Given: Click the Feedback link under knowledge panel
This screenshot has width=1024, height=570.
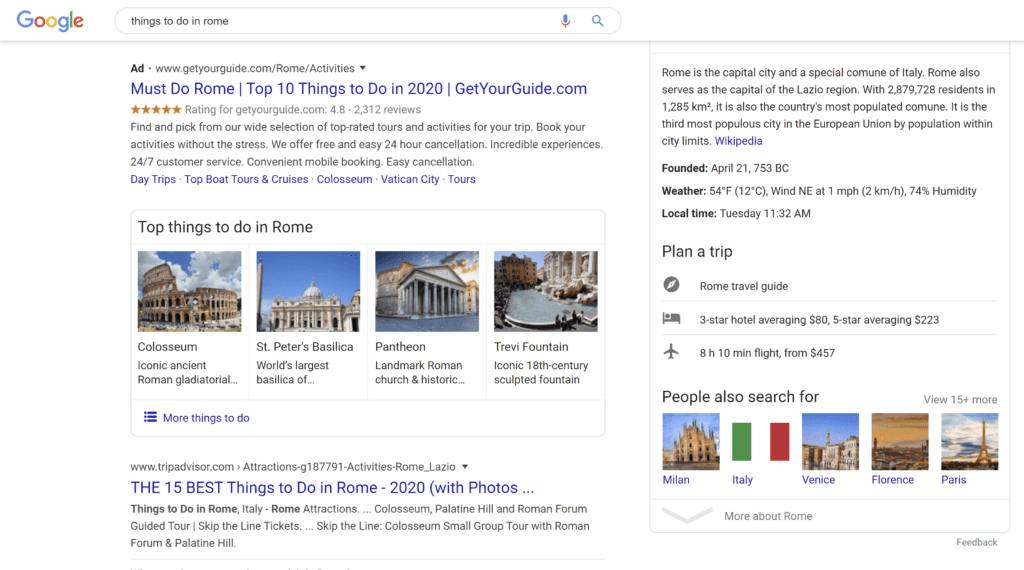Looking at the screenshot, I should [x=976, y=543].
